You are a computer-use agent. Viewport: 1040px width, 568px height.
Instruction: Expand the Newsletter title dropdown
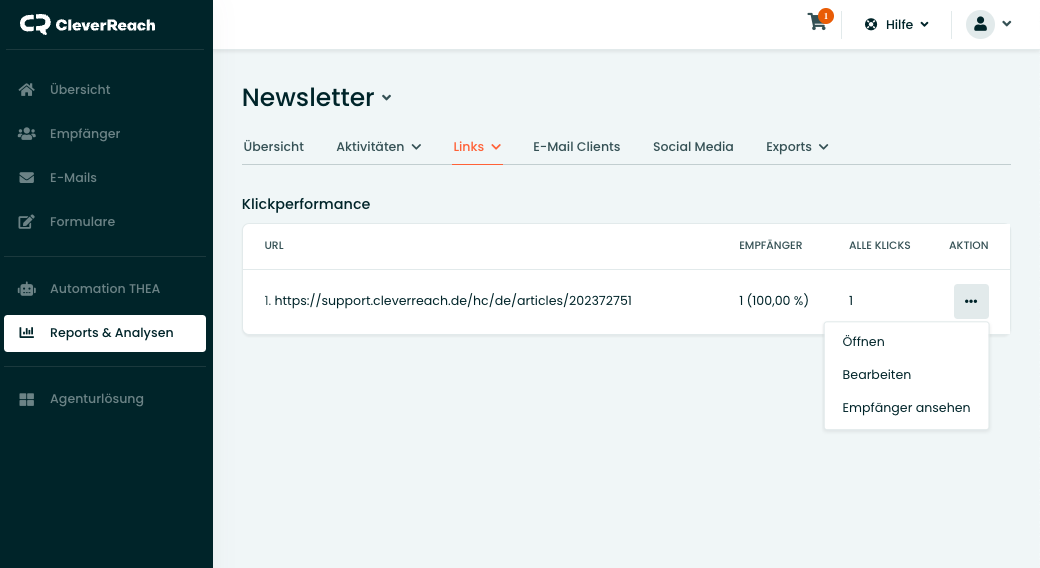(x=386, y=98)
